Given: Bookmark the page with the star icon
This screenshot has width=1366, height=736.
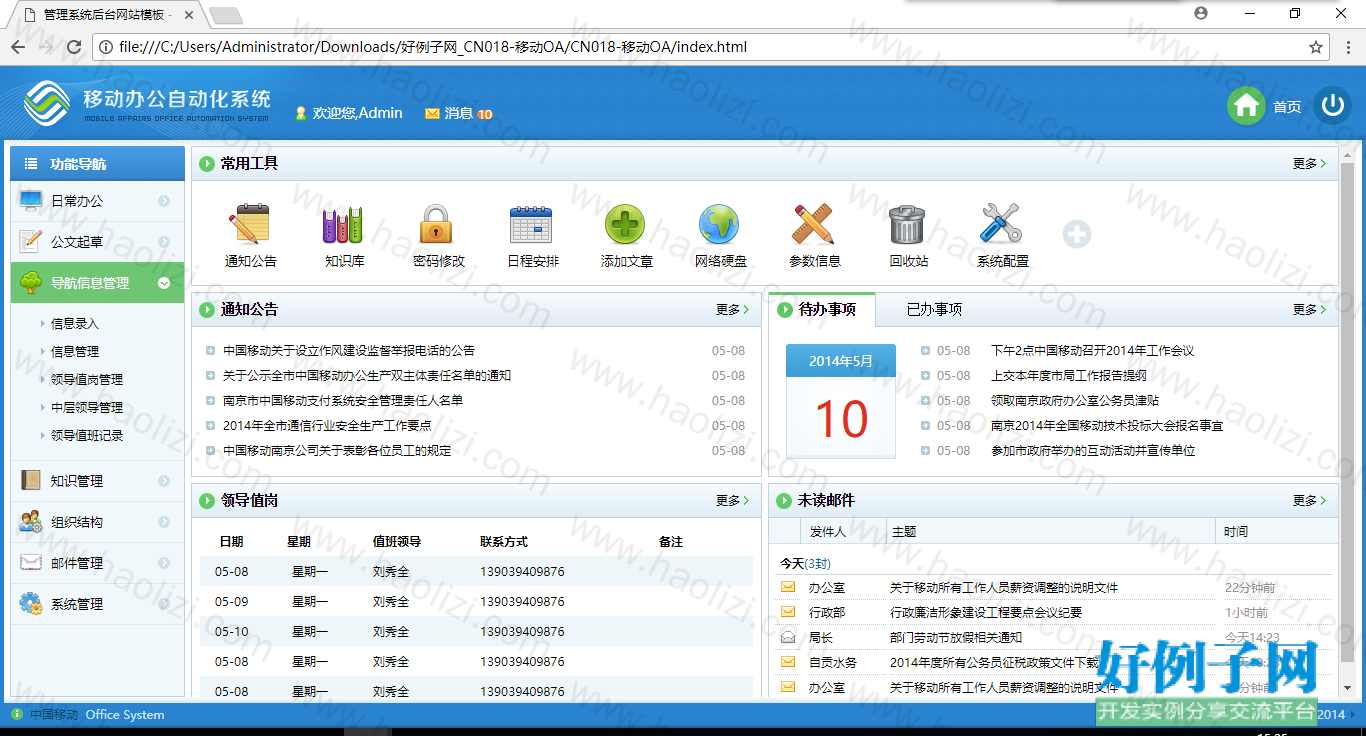Looking at the screenshot, I should coord(1316,47).
